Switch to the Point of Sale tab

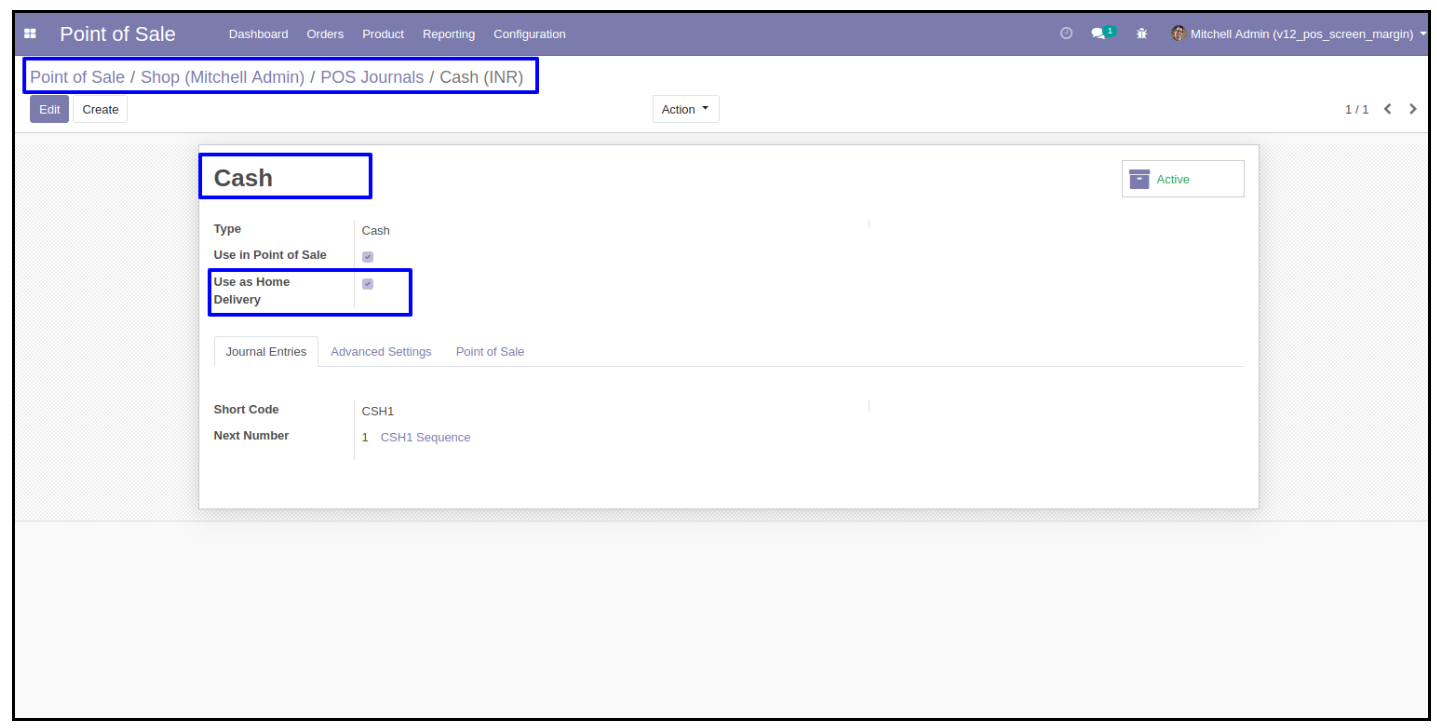490,352
